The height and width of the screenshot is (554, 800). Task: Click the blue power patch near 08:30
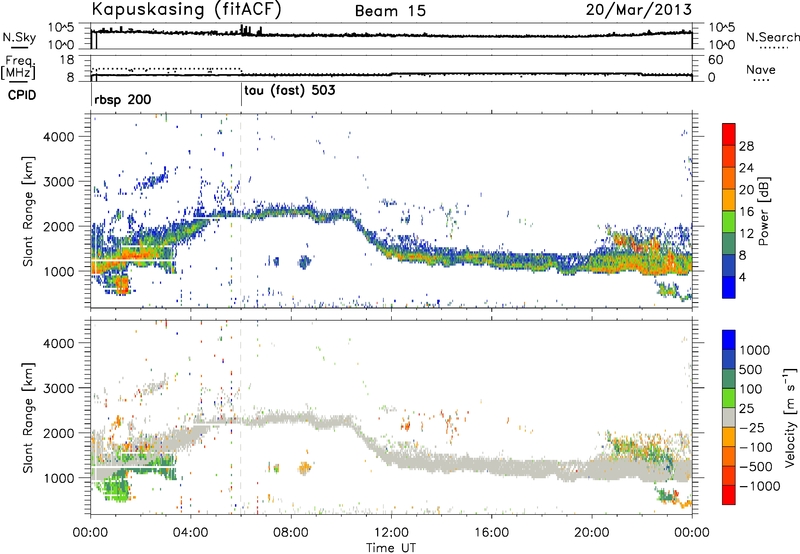click(x=304, y=262)
